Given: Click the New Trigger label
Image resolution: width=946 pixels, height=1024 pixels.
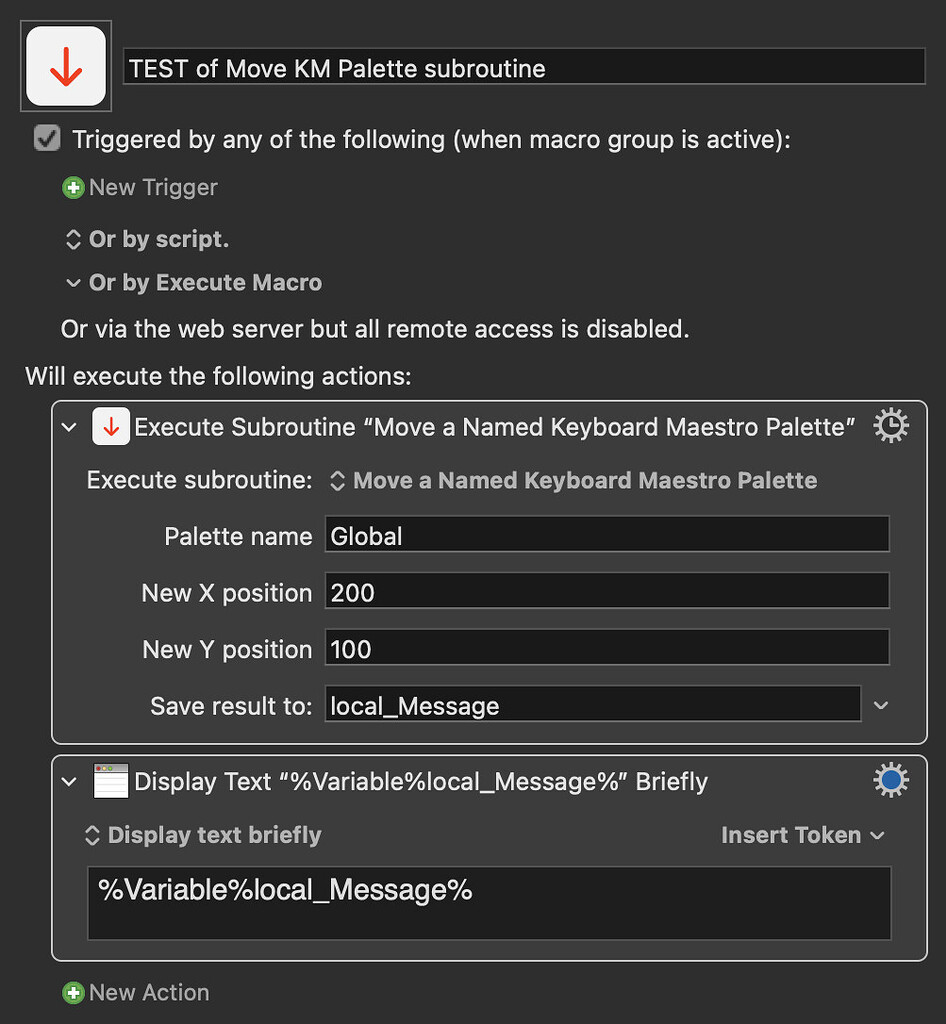Looking at the screenshot, I should pos(153,188).
